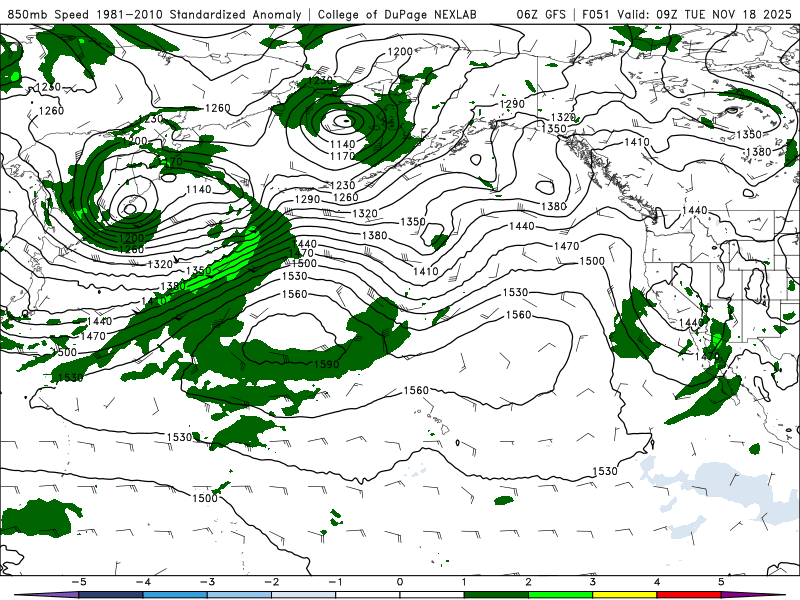This screenshot has width=800, height=600.
Task: Click the positive '4' label on the color scale
Action: pos(657,582)
